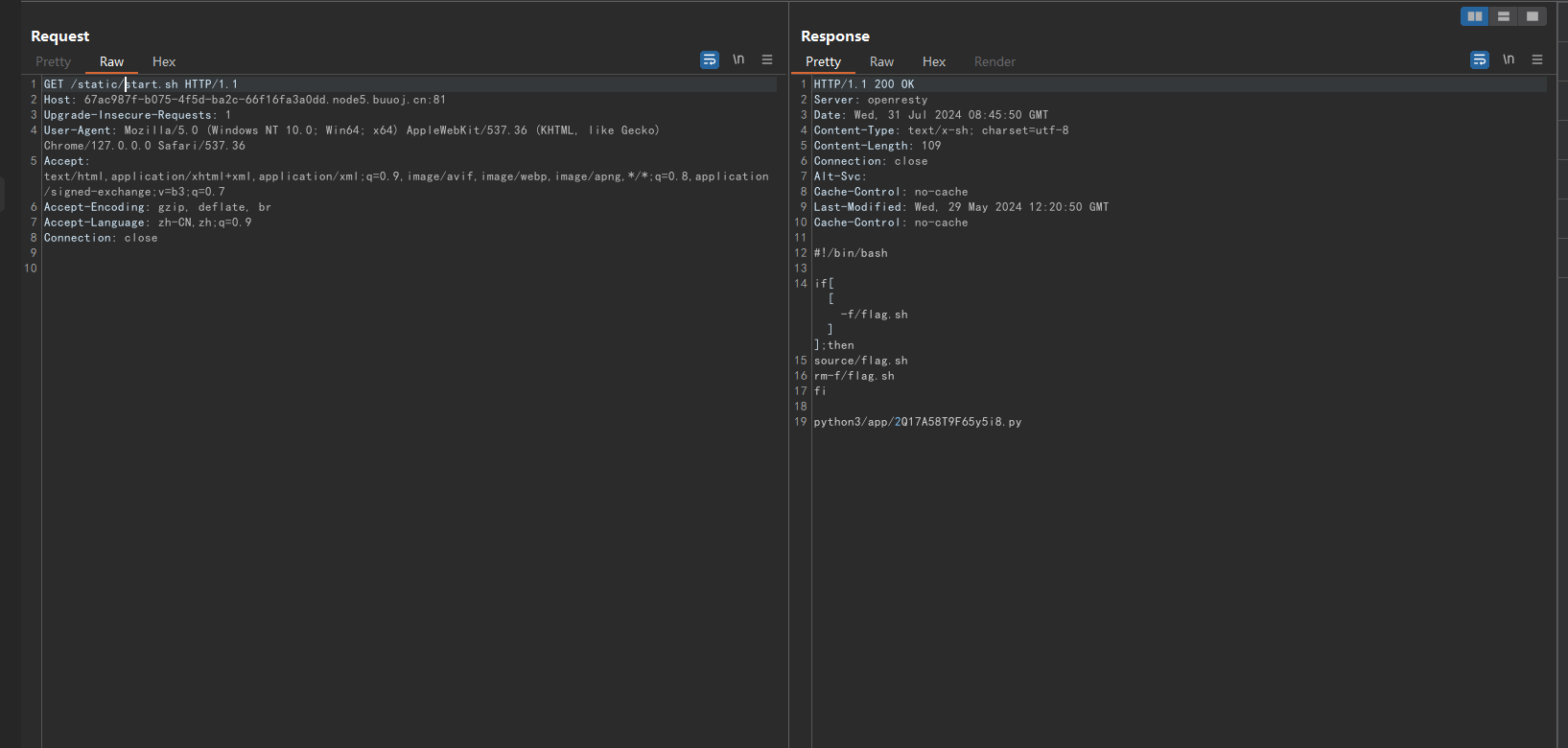
Task: Switch to combined tab layout view
Action: coord(1532,16)
